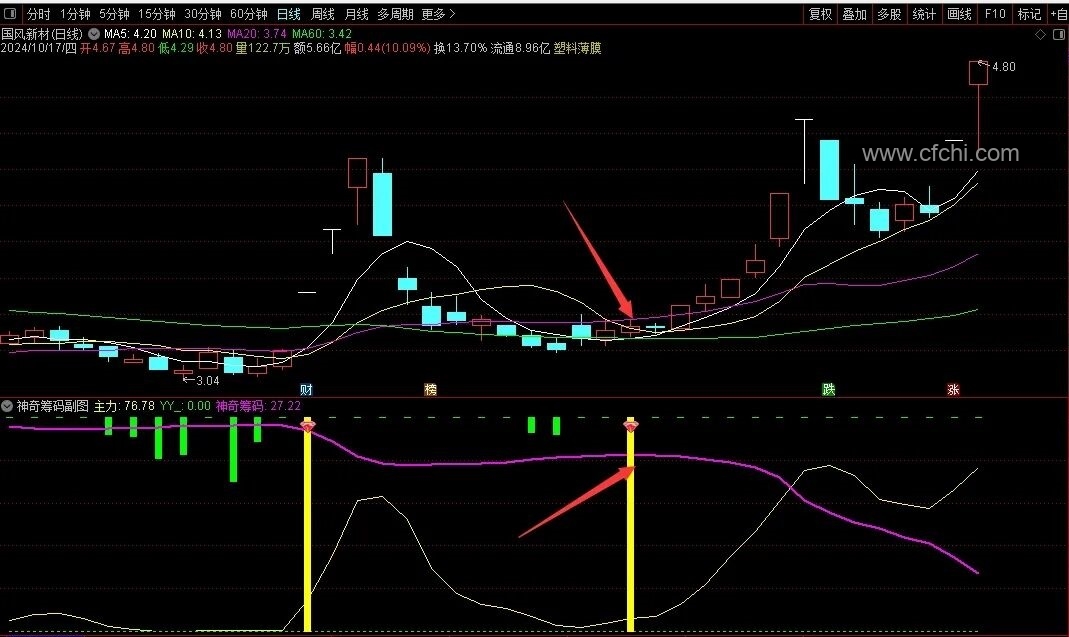Click the MA10: 4.13 label
Screen dimensions: 1069x637
[x=192, y=33]
